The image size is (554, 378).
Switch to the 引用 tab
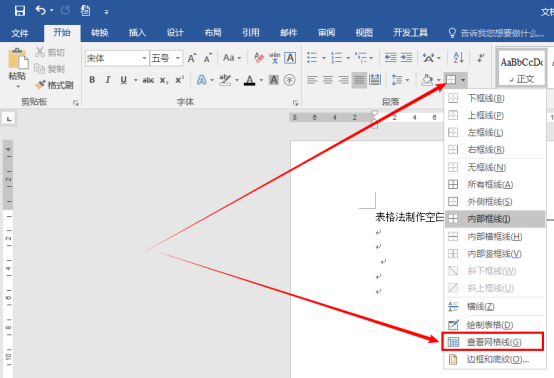pos(251,33)
